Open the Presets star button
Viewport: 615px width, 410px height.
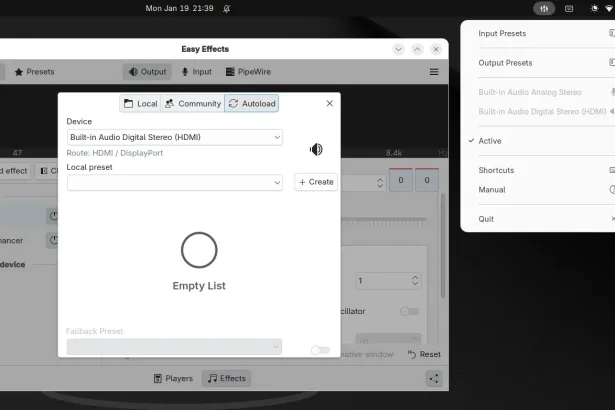click(34, 72)
